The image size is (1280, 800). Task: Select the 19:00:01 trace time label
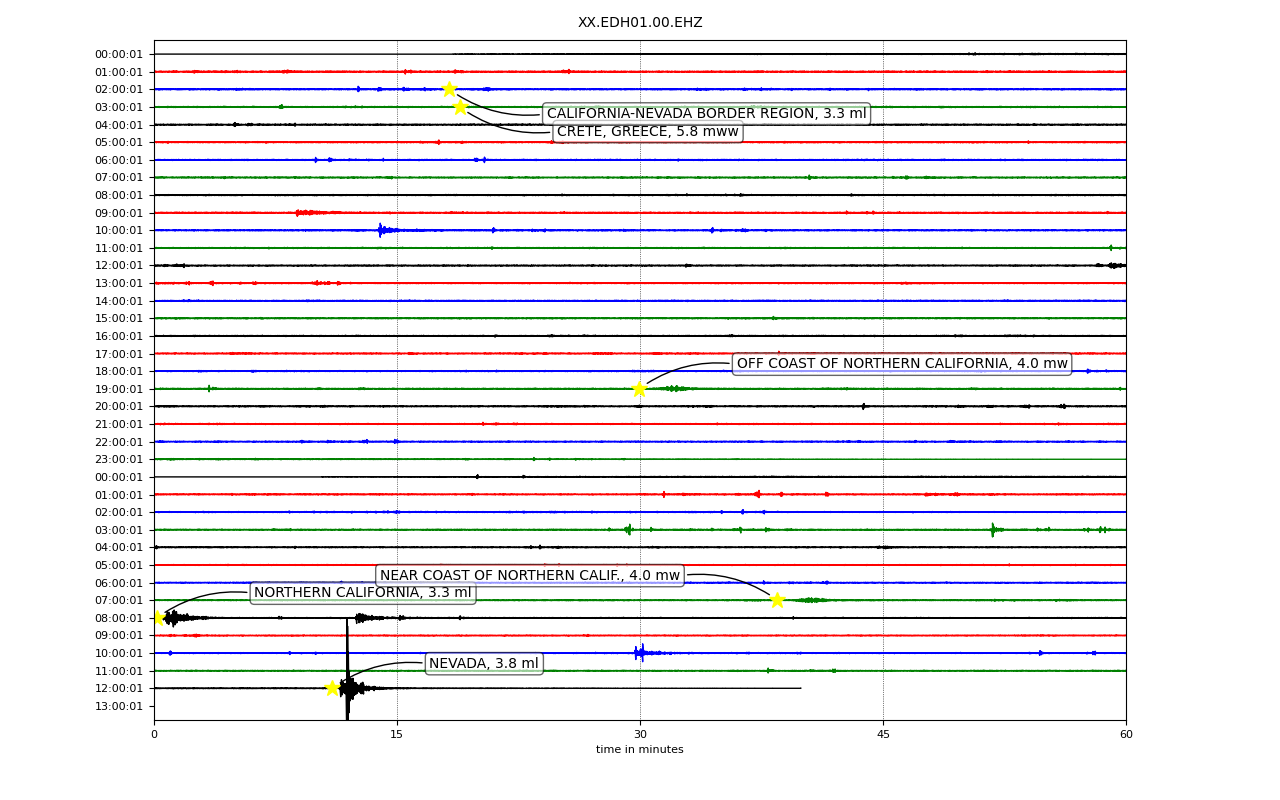[x=119, y=389]
